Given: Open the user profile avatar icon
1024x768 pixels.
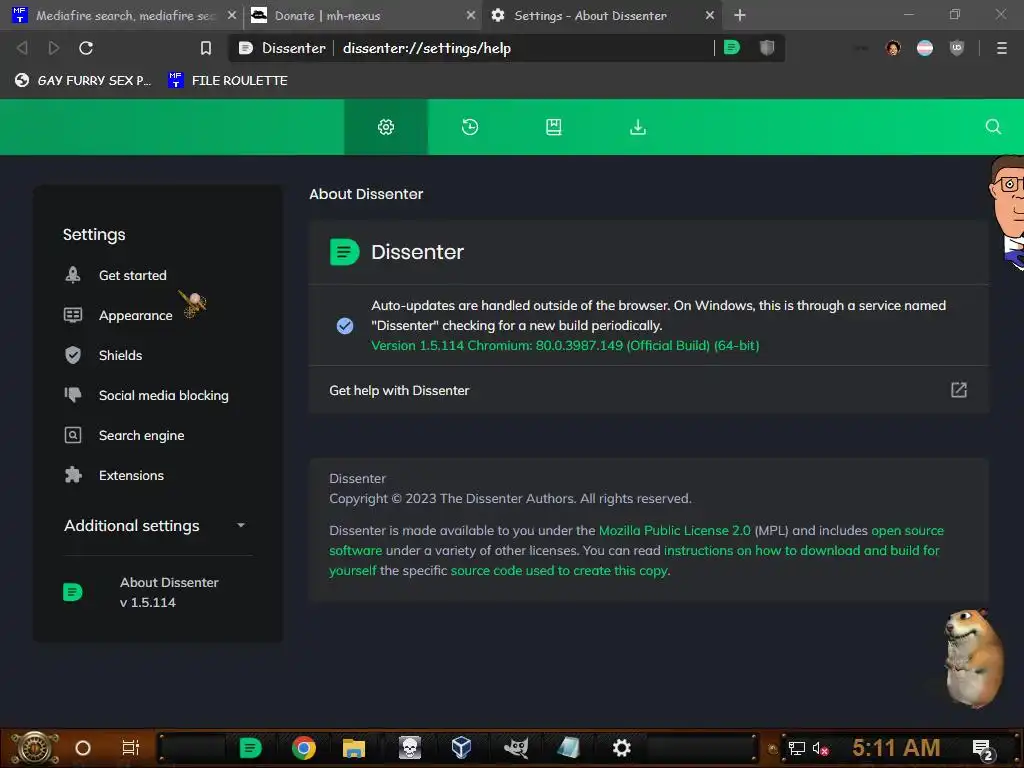Looking at the screenshot, I should (893, 48).
